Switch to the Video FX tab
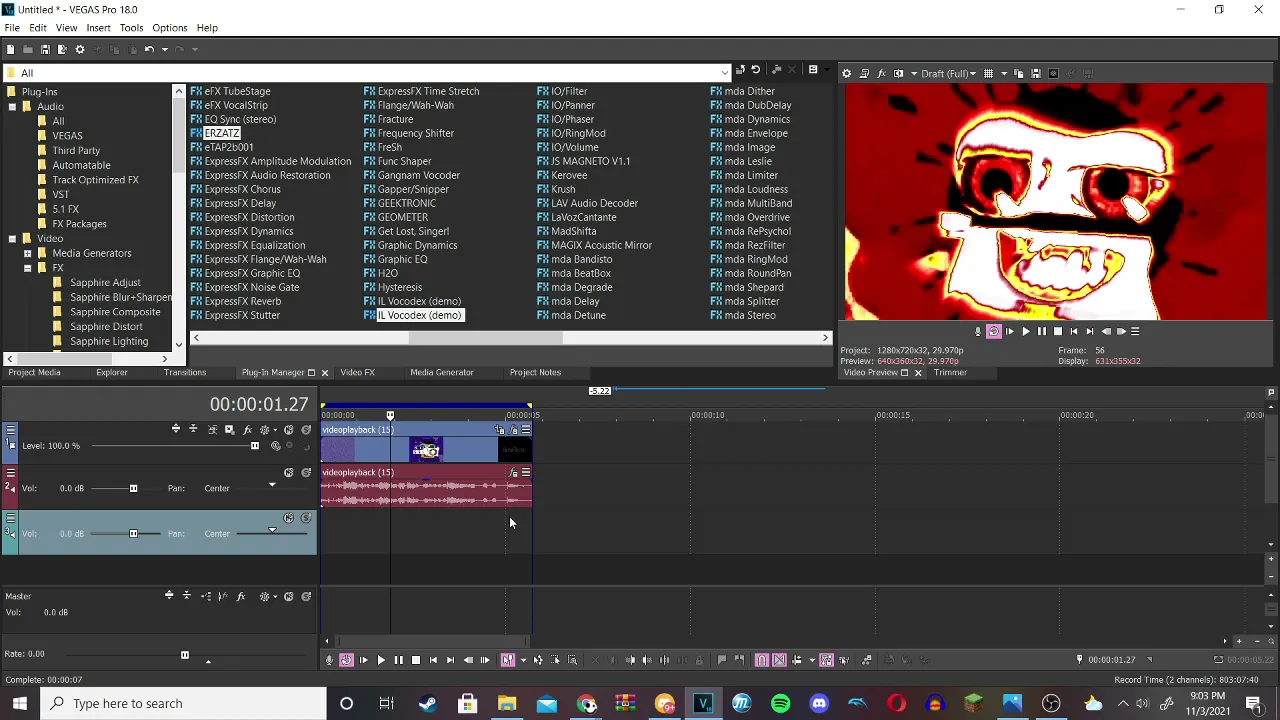This screenshot has height=720, width=1280. (x=357, y=372)
